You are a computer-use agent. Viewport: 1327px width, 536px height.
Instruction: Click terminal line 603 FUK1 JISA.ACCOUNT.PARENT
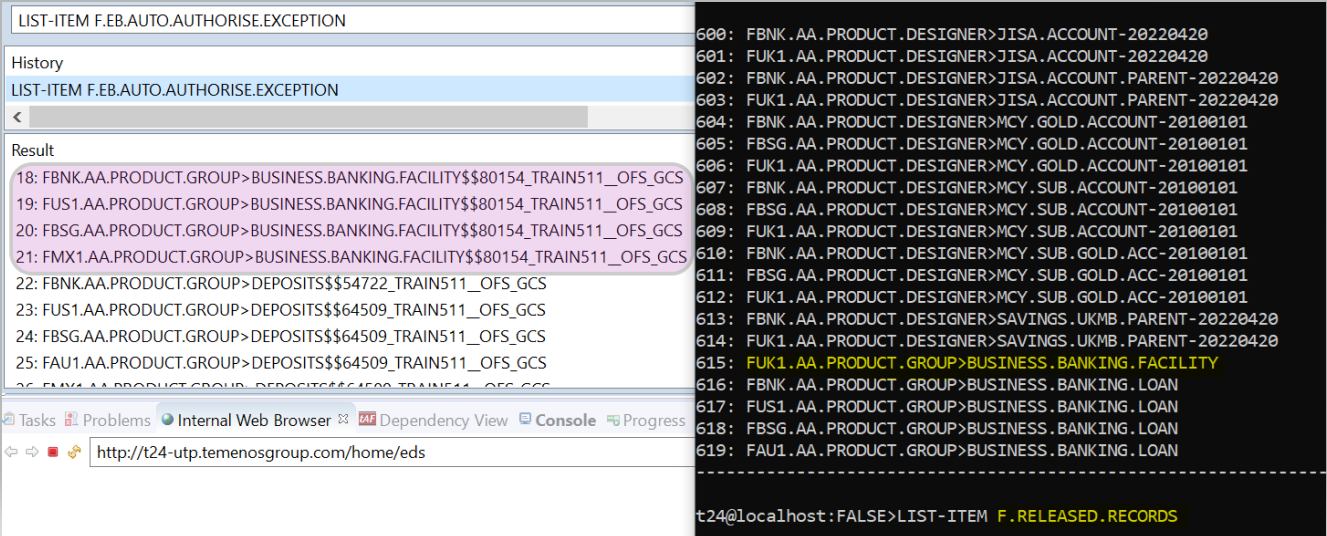pyautogui.click(x=987, y=100)
